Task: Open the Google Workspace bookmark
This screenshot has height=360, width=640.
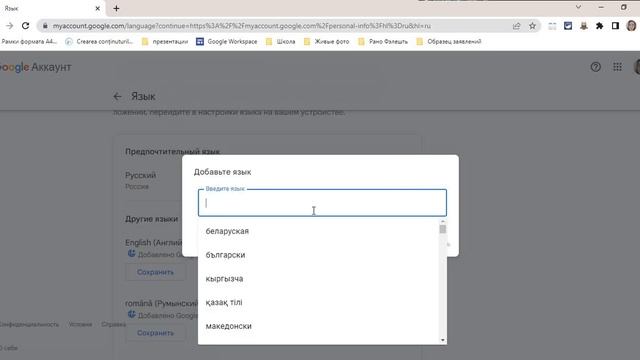Action: pyautogui.click(x=227, y=42)
